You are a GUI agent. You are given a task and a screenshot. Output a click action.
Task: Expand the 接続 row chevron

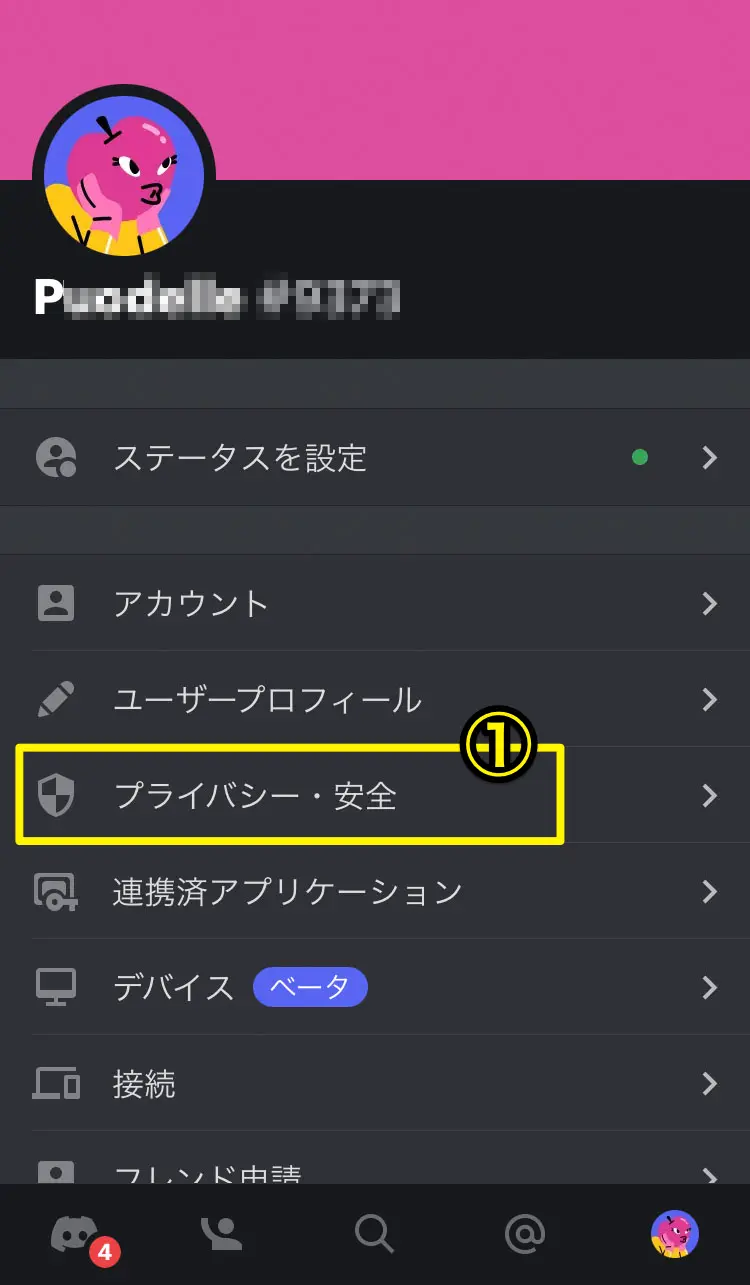[x=710, y=1083]
